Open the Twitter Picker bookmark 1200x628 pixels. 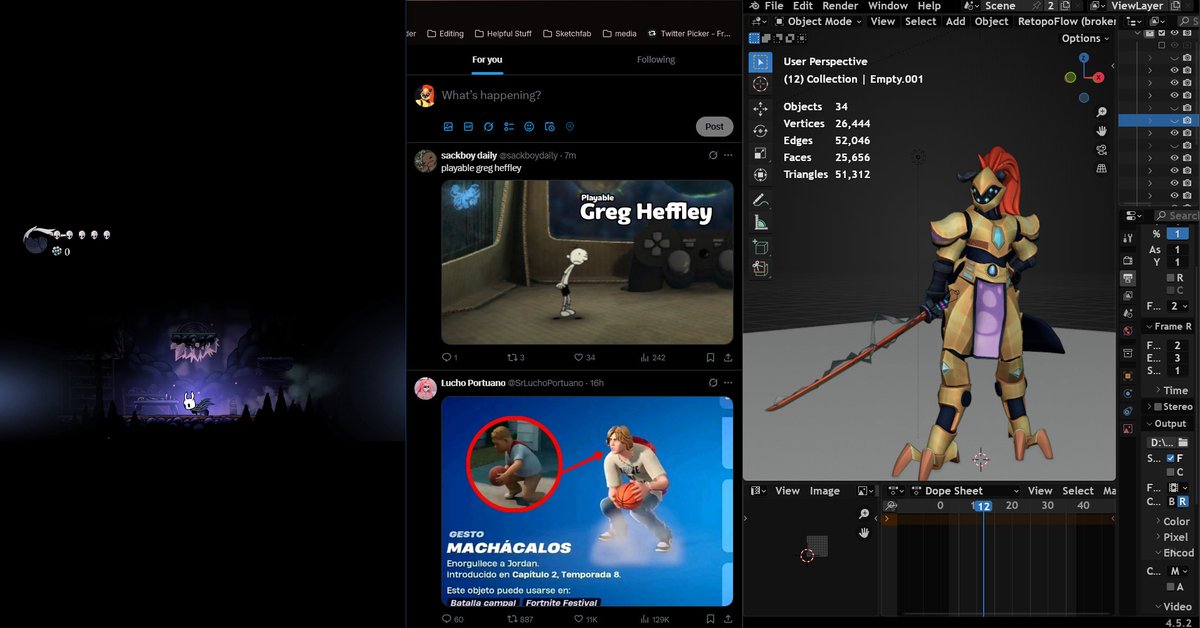(x=690, y=33)
